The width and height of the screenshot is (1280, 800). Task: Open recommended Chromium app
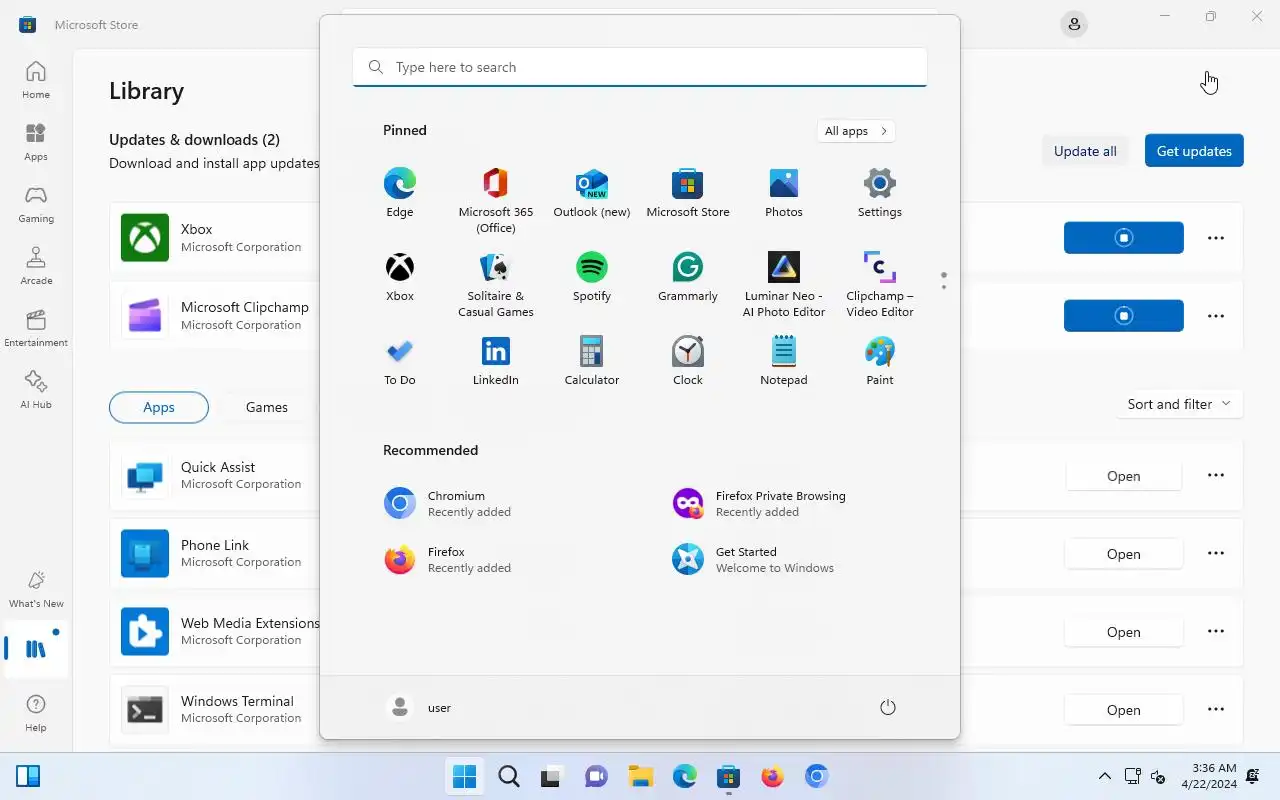495,503
